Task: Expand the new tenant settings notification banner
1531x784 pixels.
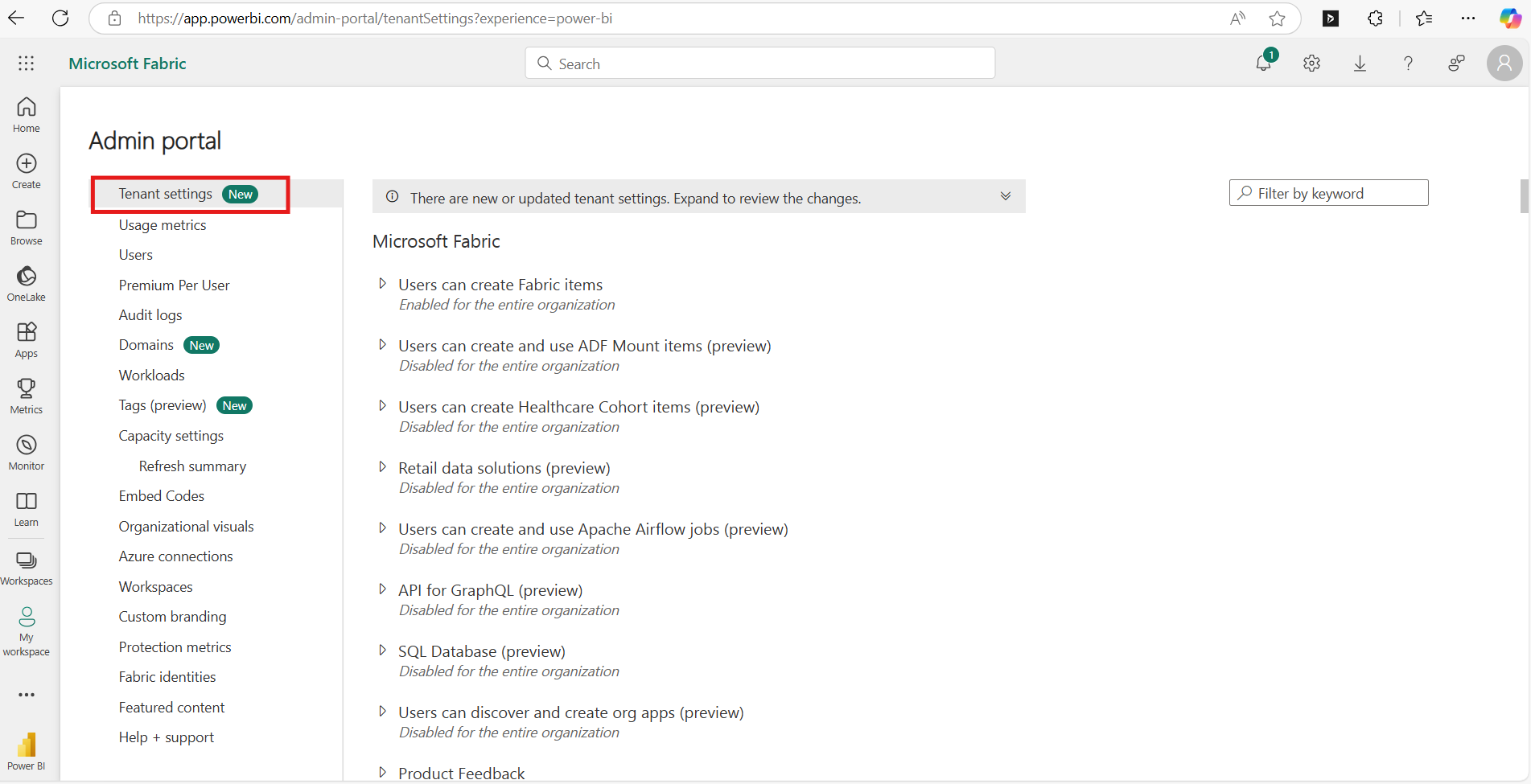Action: [x=1006, y=197]
